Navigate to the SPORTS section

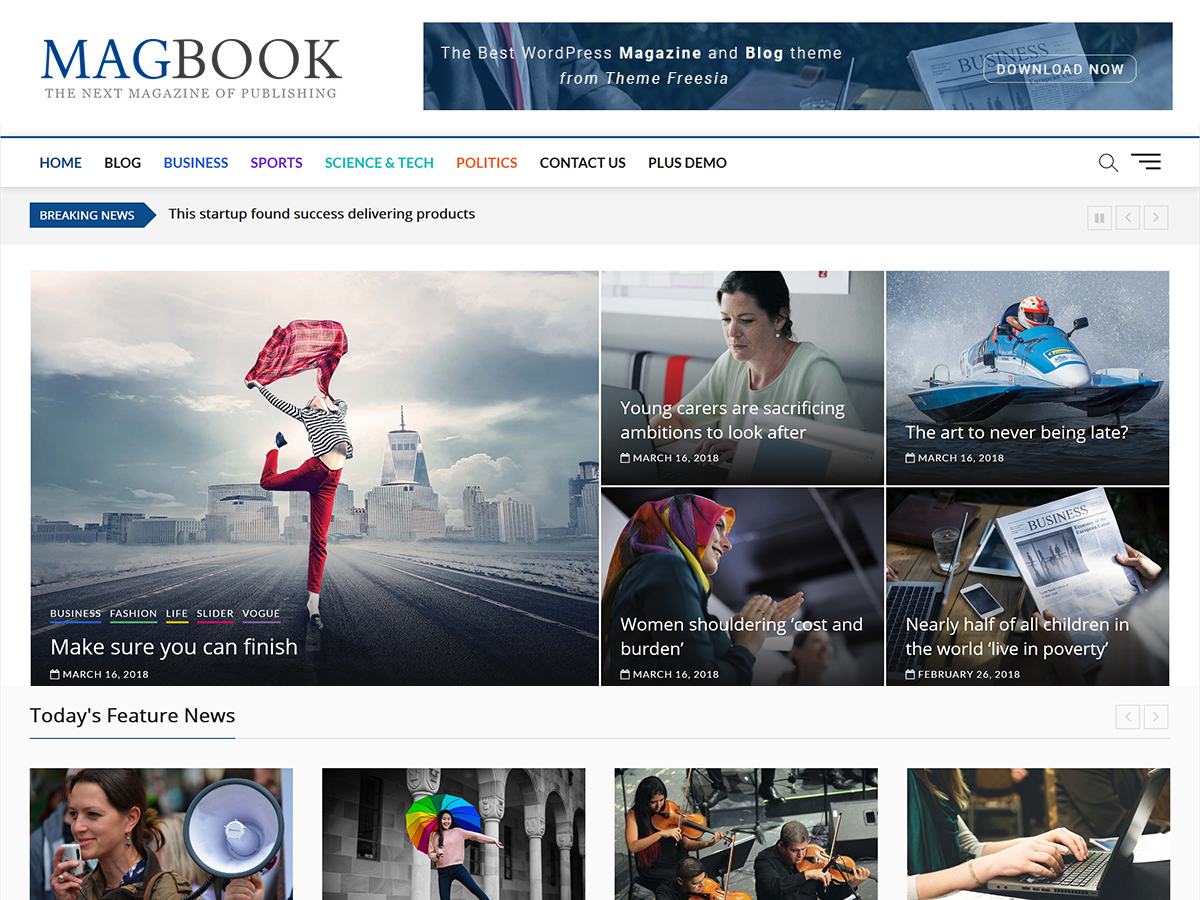pos(276,162)
